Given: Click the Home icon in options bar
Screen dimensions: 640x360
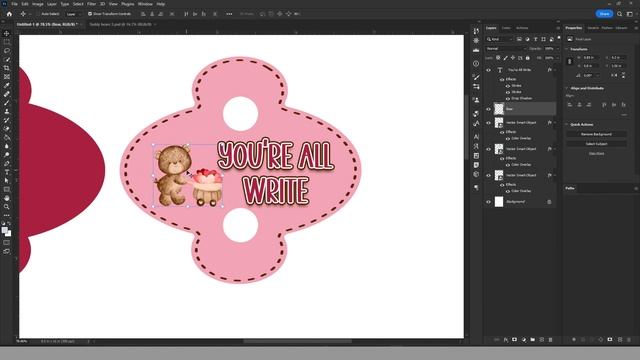Looking at the screenshot, I should tap(9, 14).
